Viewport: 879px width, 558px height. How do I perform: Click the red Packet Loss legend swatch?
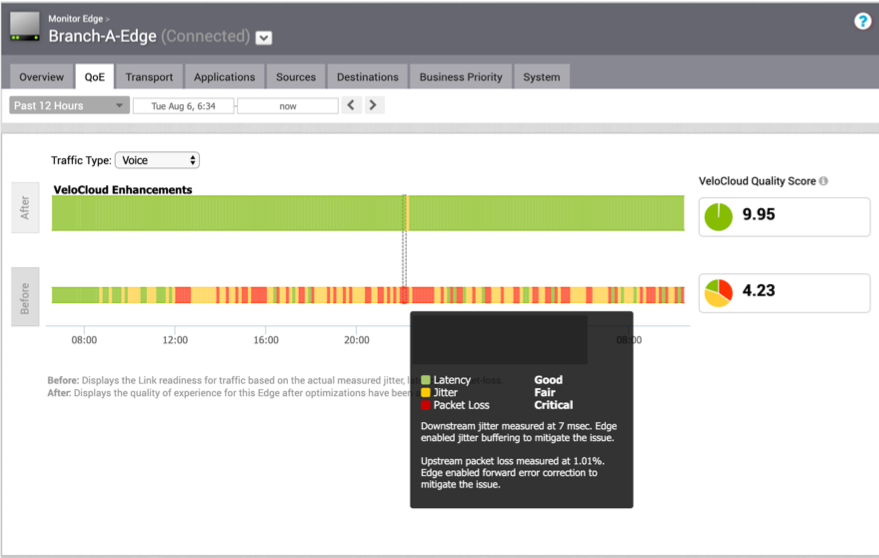[425, 405]
